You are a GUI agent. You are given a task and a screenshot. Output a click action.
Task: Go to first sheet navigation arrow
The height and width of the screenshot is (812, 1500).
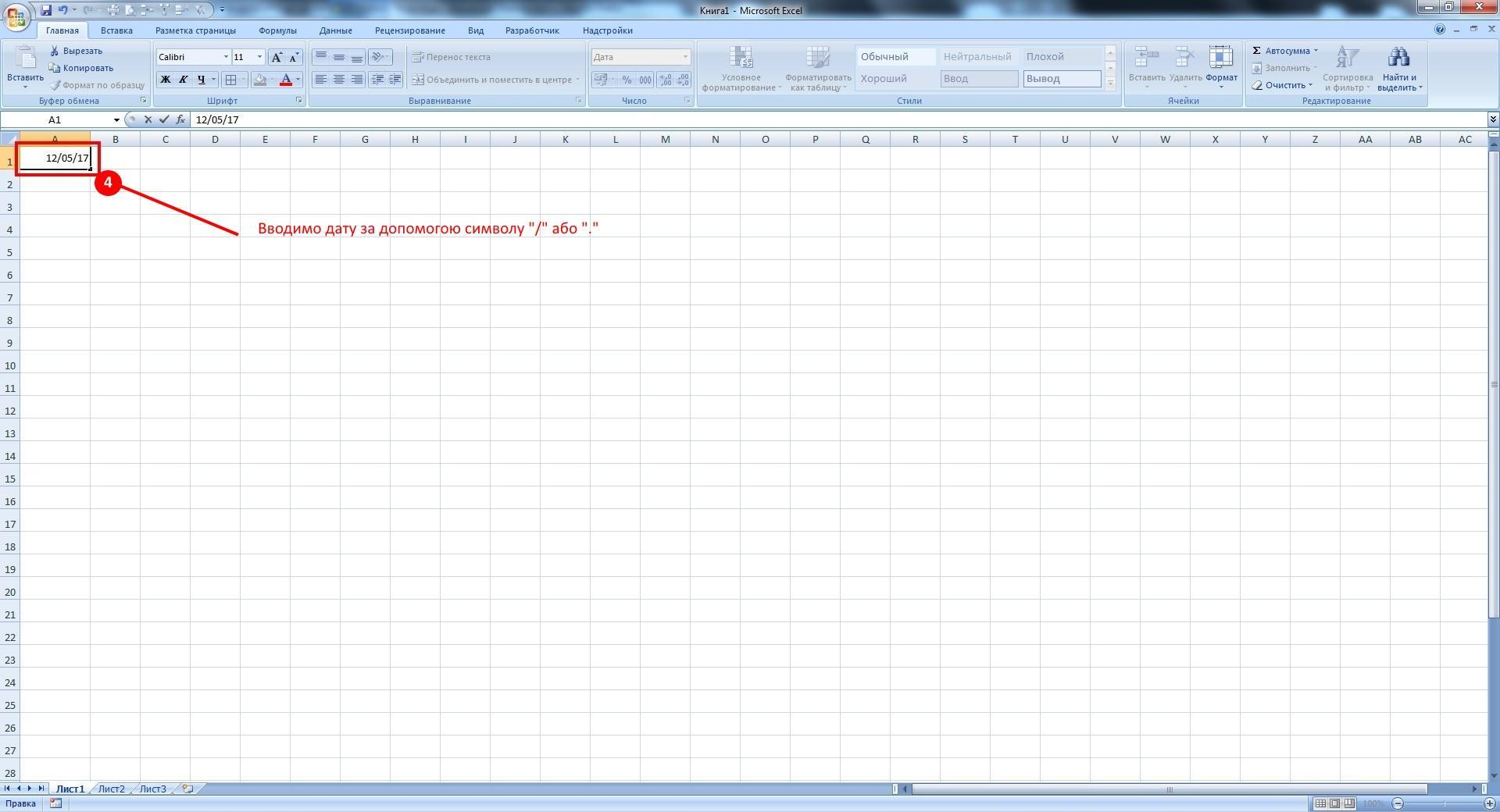[x=7, y=789]
